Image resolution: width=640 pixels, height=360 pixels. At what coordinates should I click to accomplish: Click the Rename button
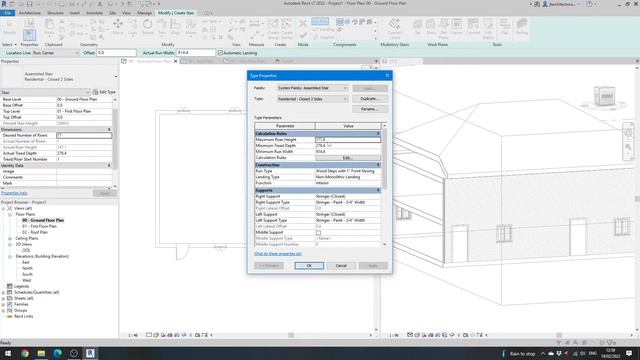[x=369, y=109]
